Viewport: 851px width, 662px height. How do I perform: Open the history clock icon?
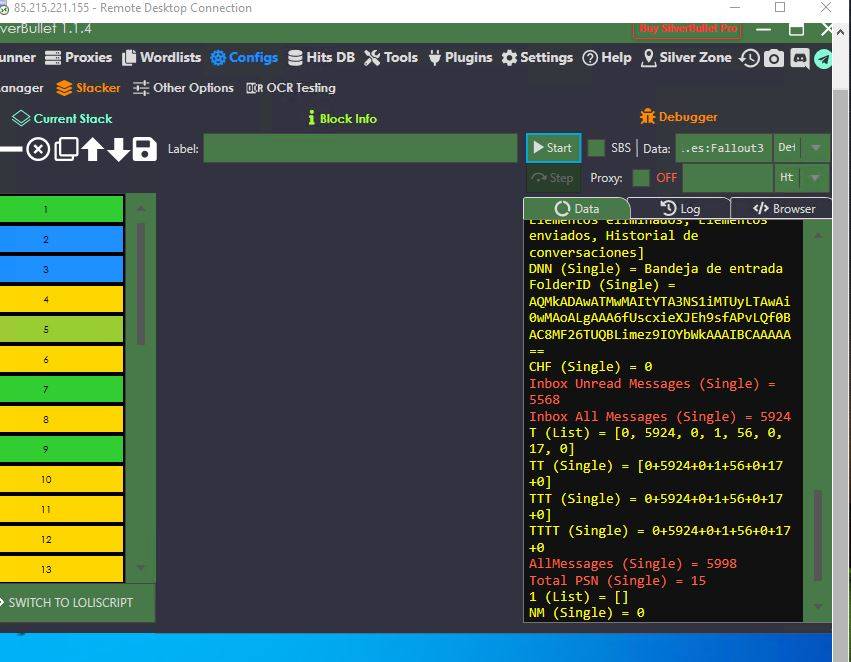point(749,58)
